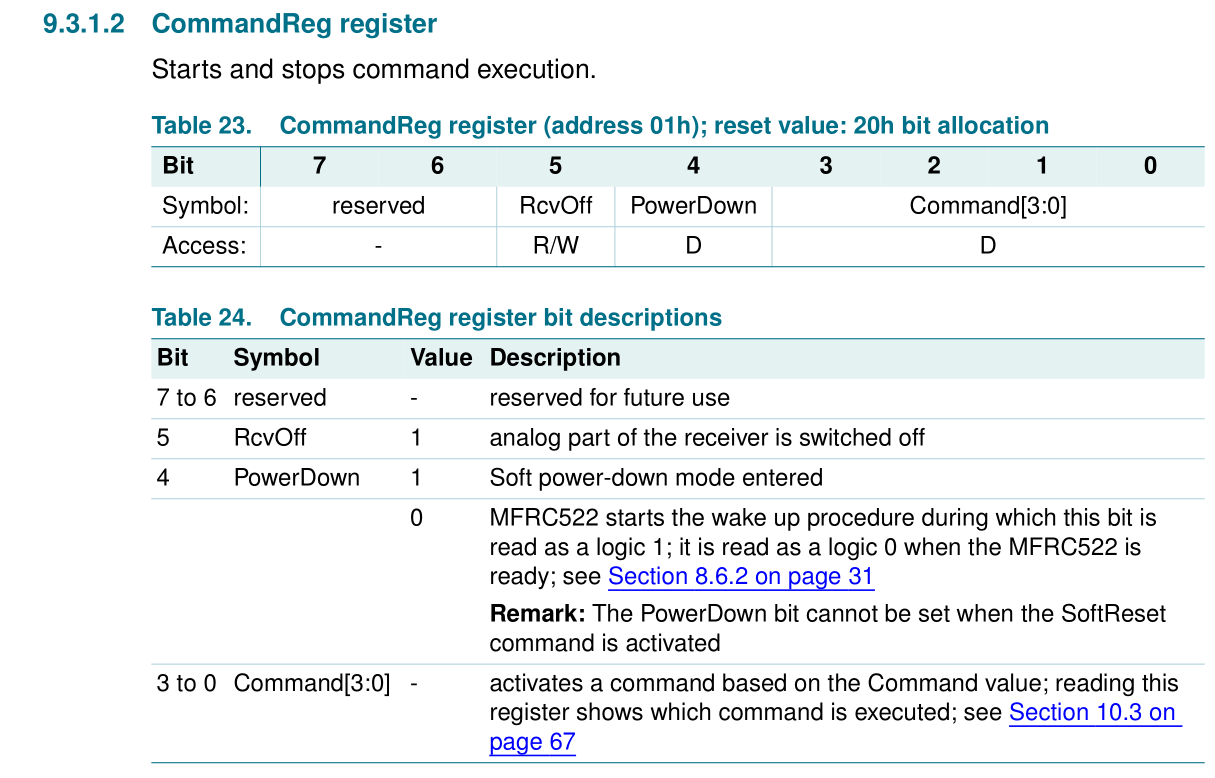Click "analog part of the receiver is switched off"
The width and height of the screenshot is (1215, 778).
click(706, 438)
